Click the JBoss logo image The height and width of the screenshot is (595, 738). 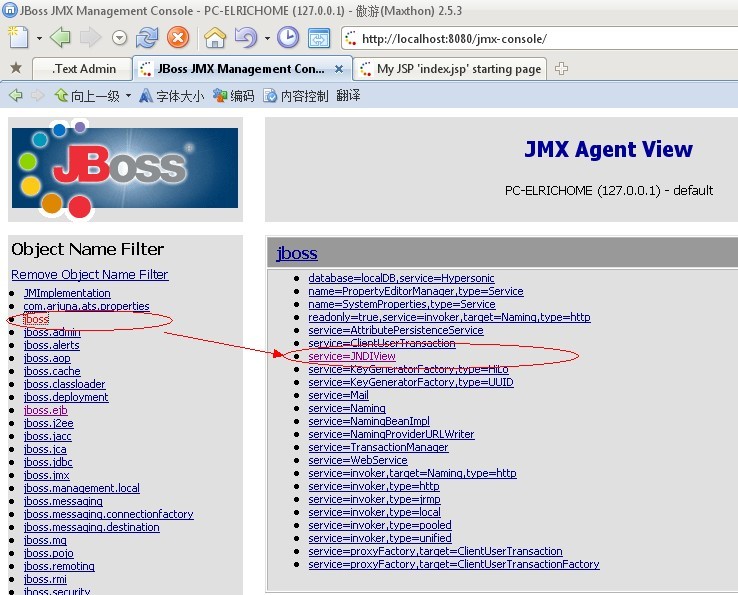(125, 169)
